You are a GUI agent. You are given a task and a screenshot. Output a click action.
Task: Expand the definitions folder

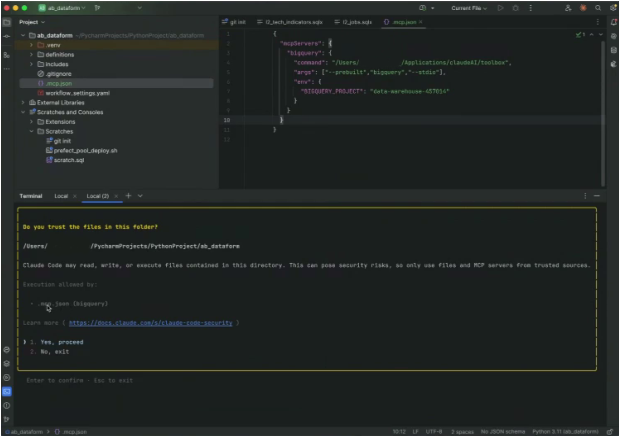[x=32, y=54]
